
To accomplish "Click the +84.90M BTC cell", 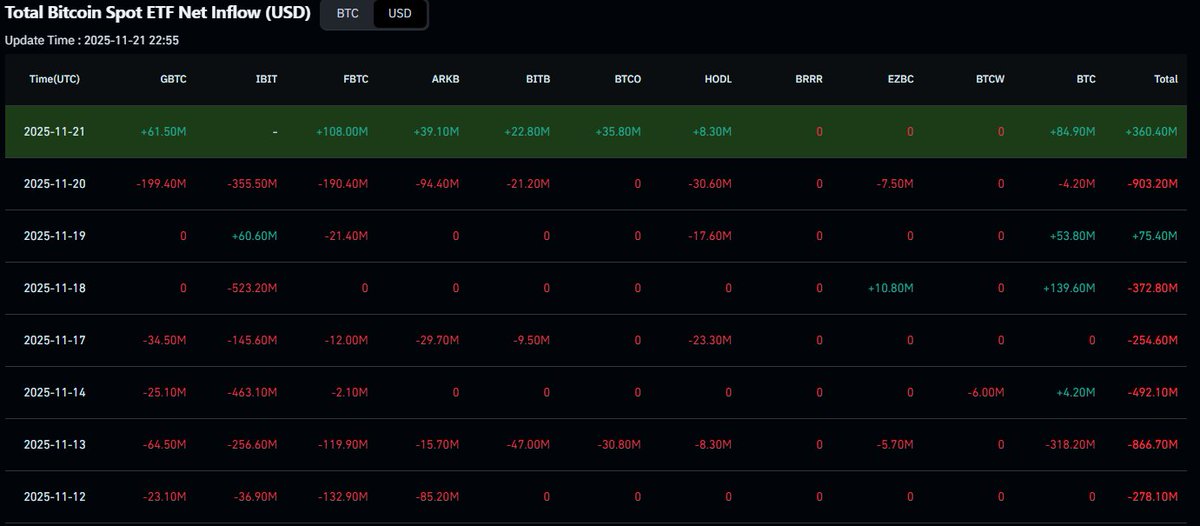I will 1072,132.
